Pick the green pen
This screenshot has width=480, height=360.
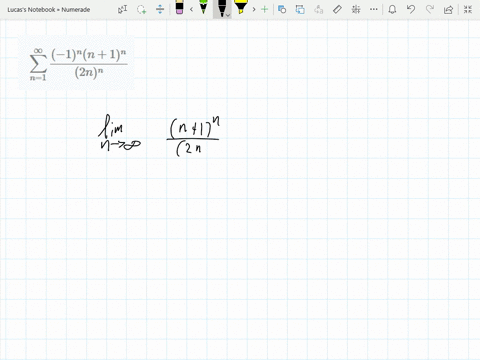[x=203, y=7]
